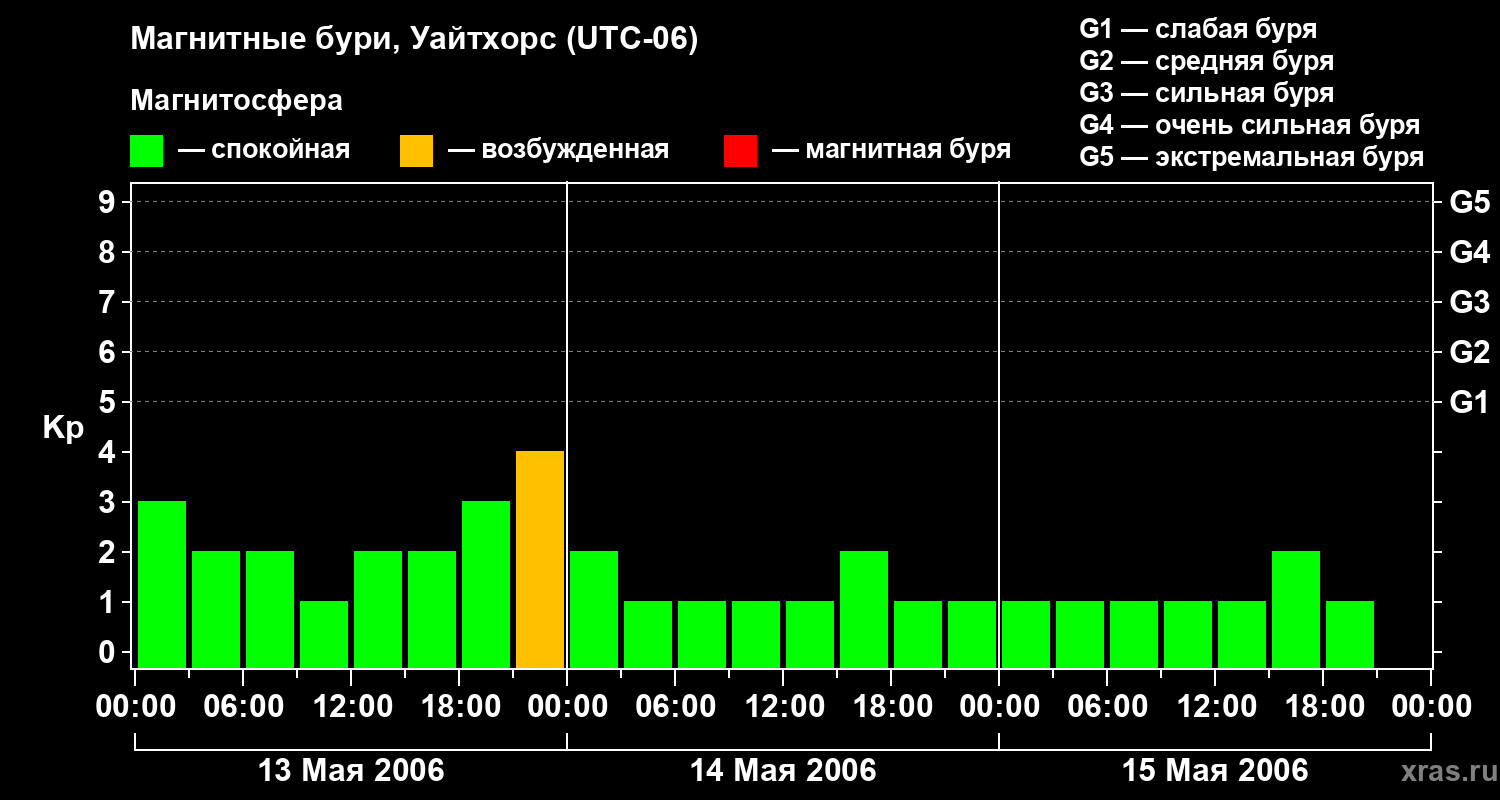Screen dimensions: 1500x800
Task: Click 'G3 — сильная буря' legend line
Action: coord(1207,93)
